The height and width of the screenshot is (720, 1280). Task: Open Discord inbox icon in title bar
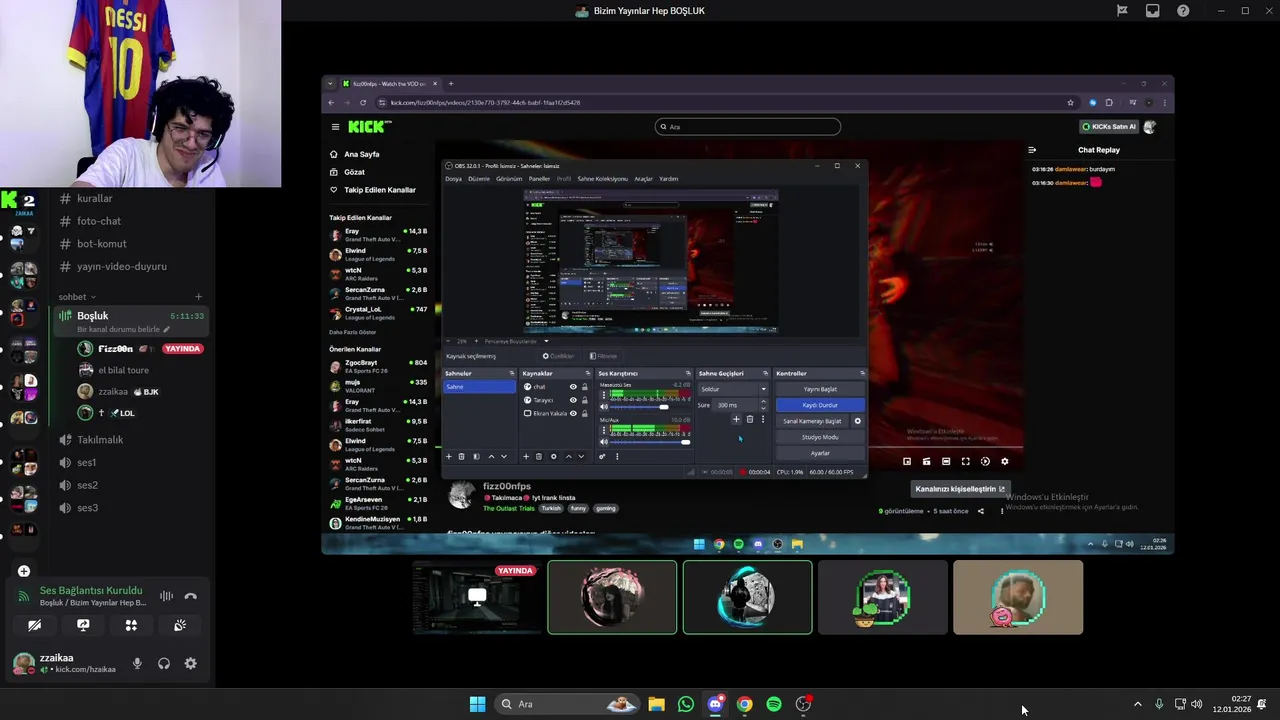pyautogui.click(x=1153, y=11)
